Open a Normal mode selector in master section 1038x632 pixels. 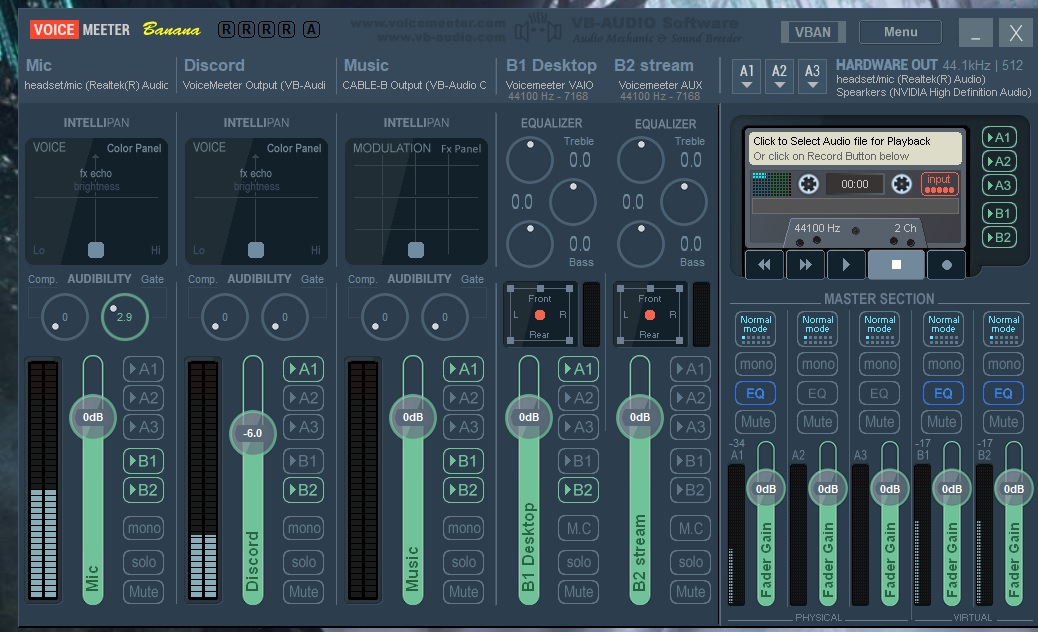pos(755,327)
